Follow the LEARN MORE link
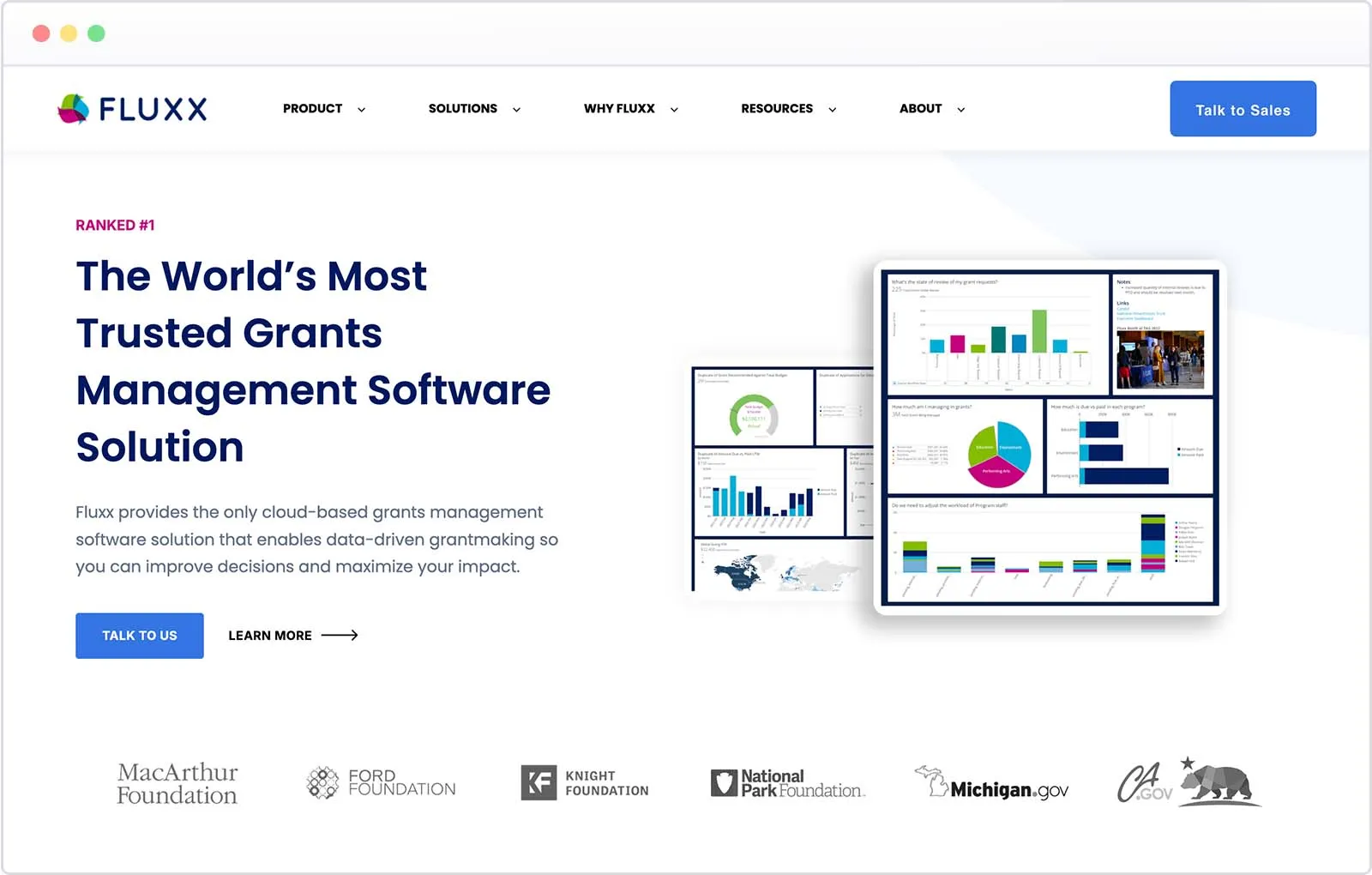The height and width of the screenshot is (875, 1372). point(270,636)
